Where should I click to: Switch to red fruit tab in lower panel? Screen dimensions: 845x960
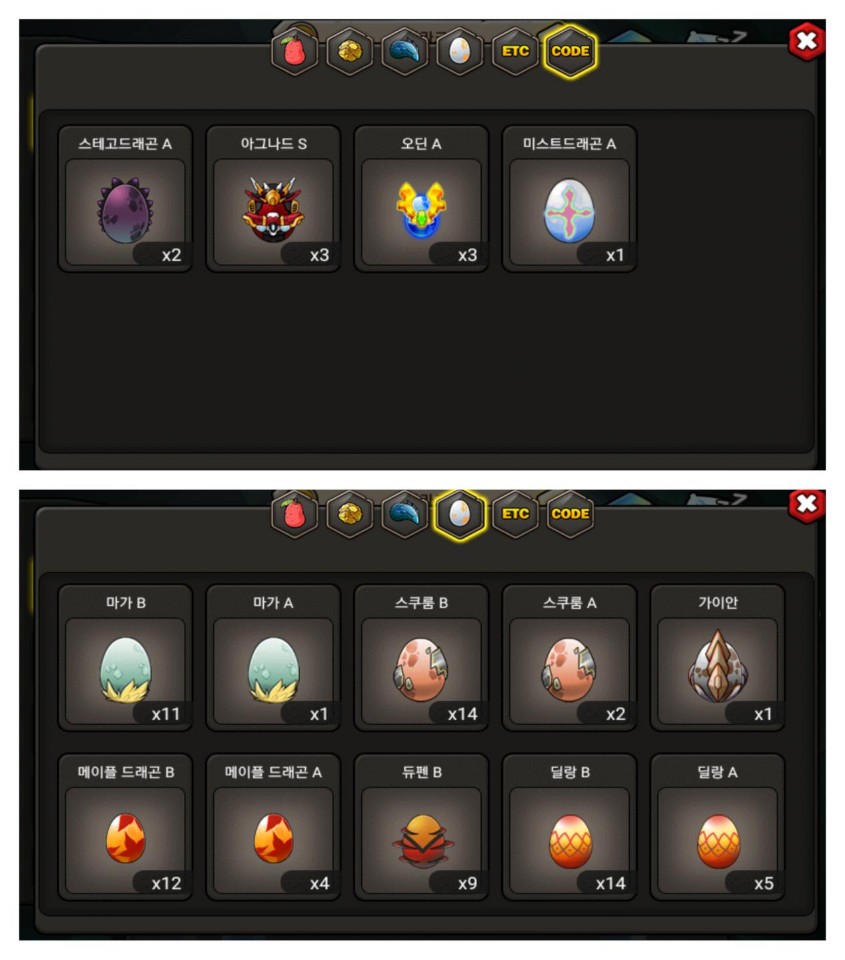pos(295,514)
